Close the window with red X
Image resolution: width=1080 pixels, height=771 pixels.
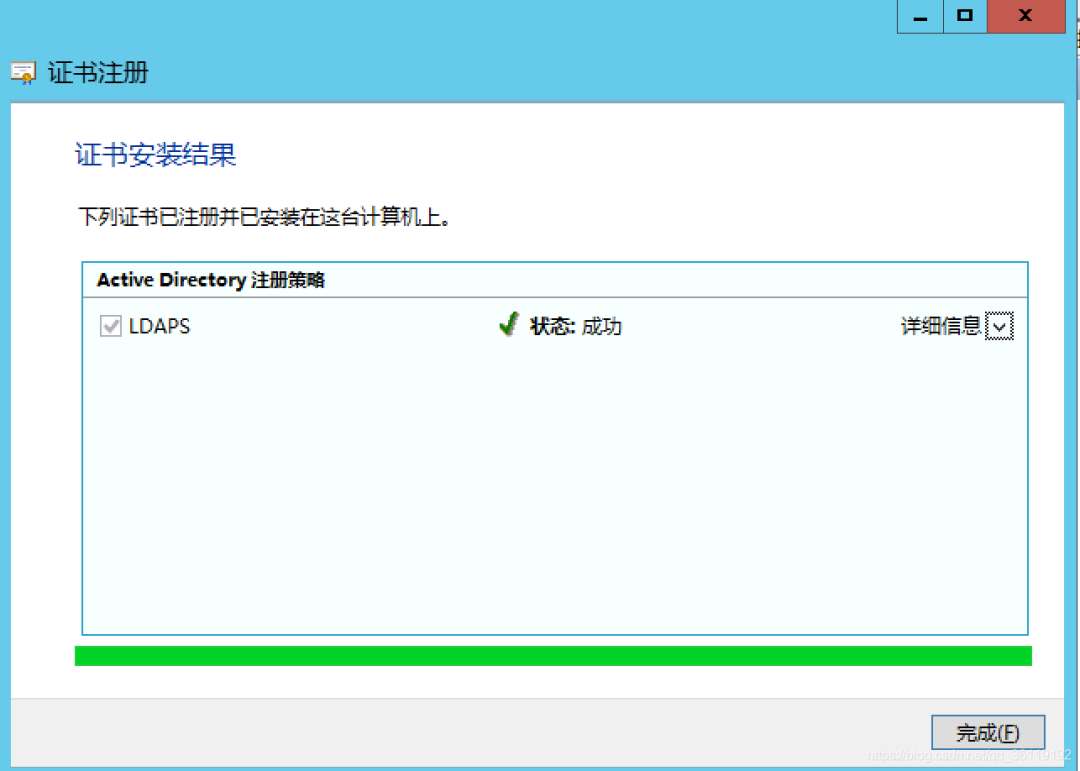(1025, 17)
